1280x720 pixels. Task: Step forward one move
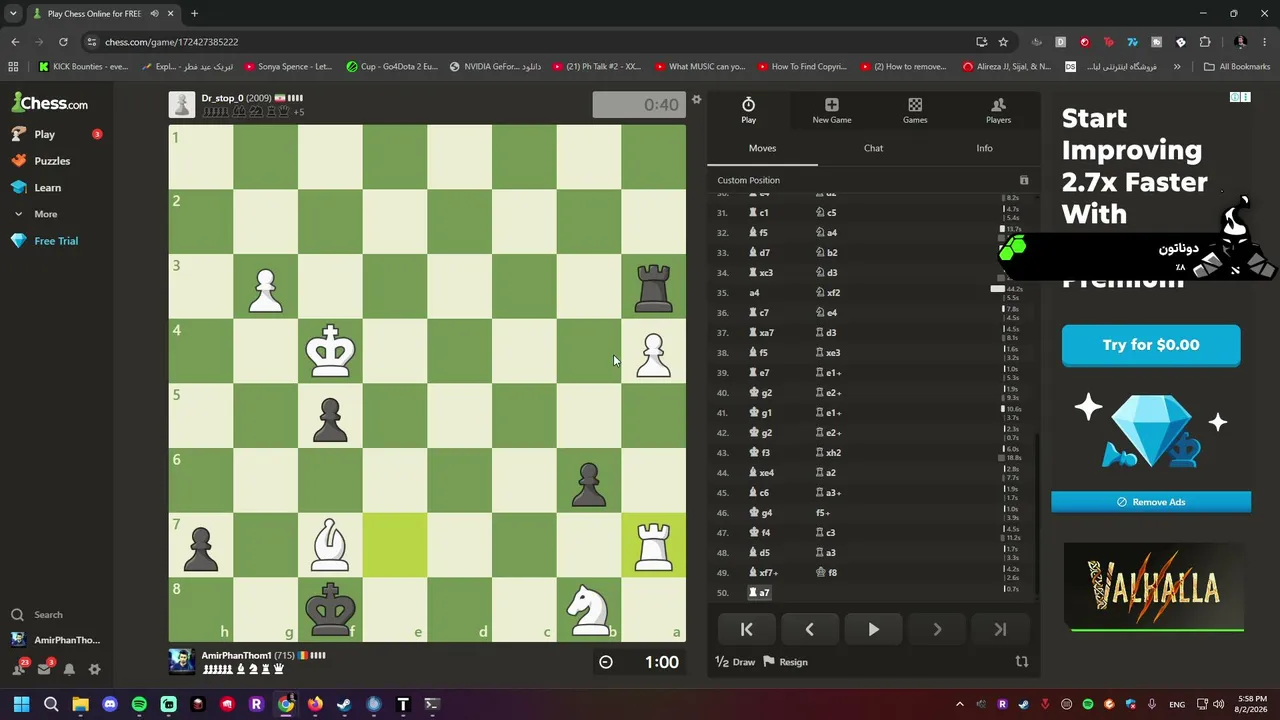click(x=937, y=629)
